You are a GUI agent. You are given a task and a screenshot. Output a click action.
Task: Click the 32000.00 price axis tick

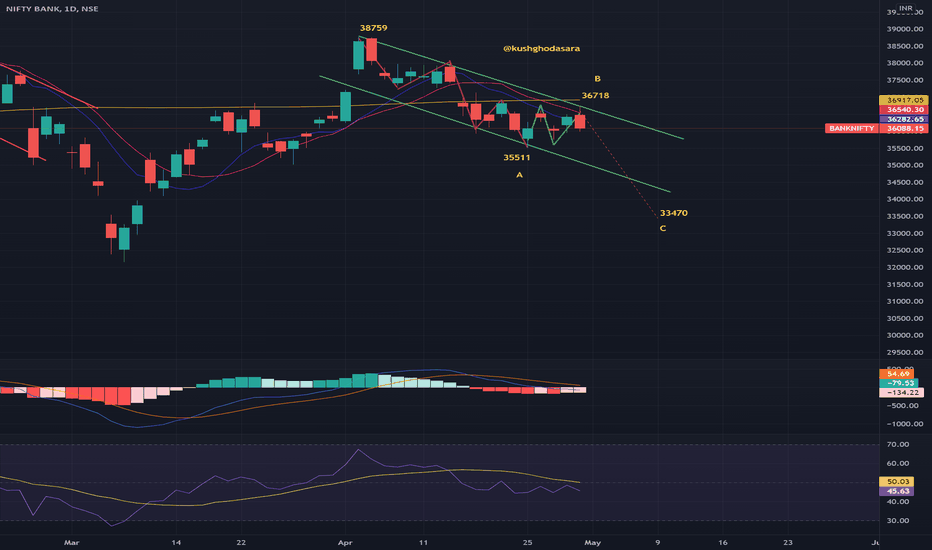coord(905,268)
